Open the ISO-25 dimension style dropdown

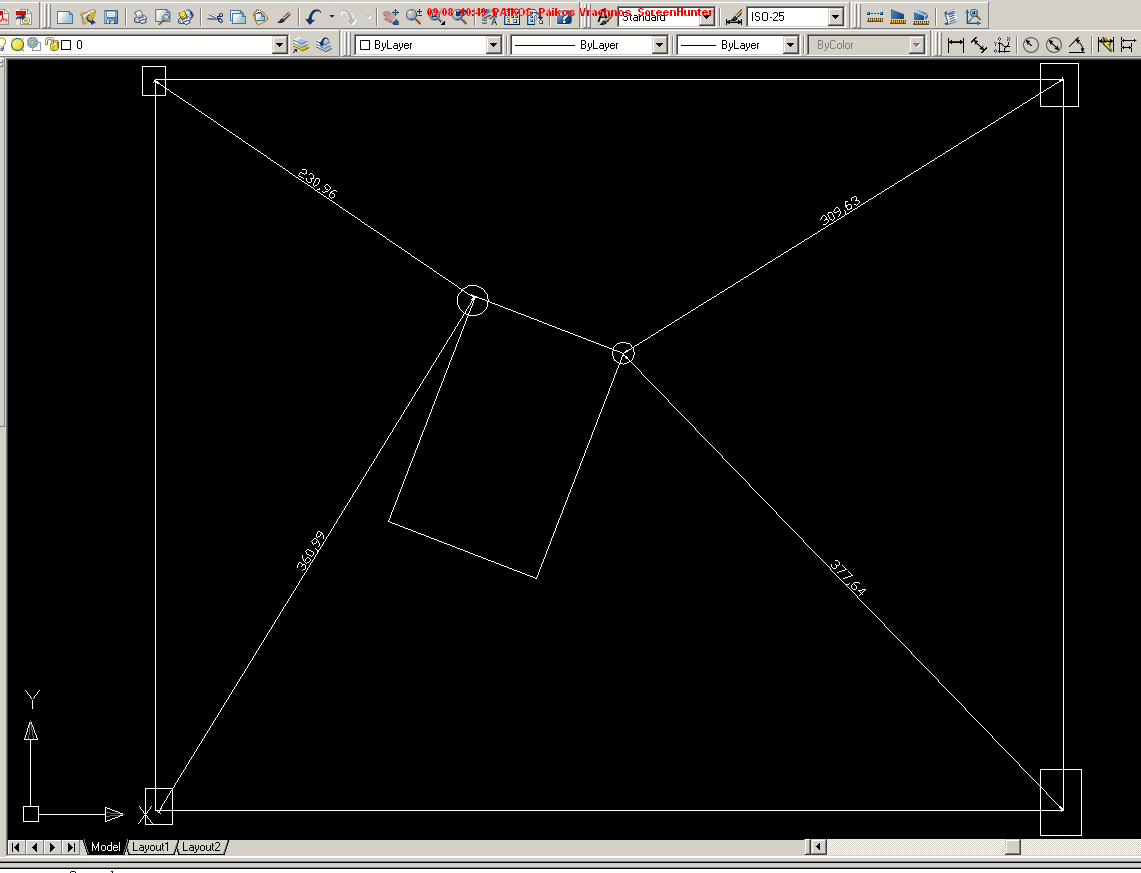[835, 17]
